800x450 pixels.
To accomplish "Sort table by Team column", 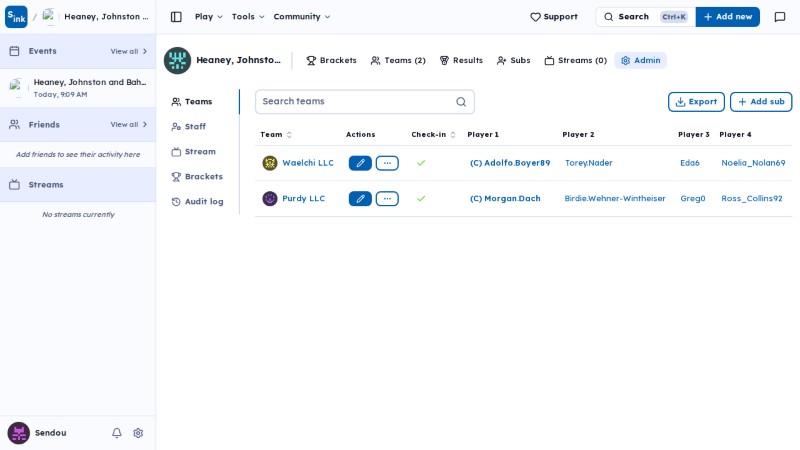I will tap(276, 135).
